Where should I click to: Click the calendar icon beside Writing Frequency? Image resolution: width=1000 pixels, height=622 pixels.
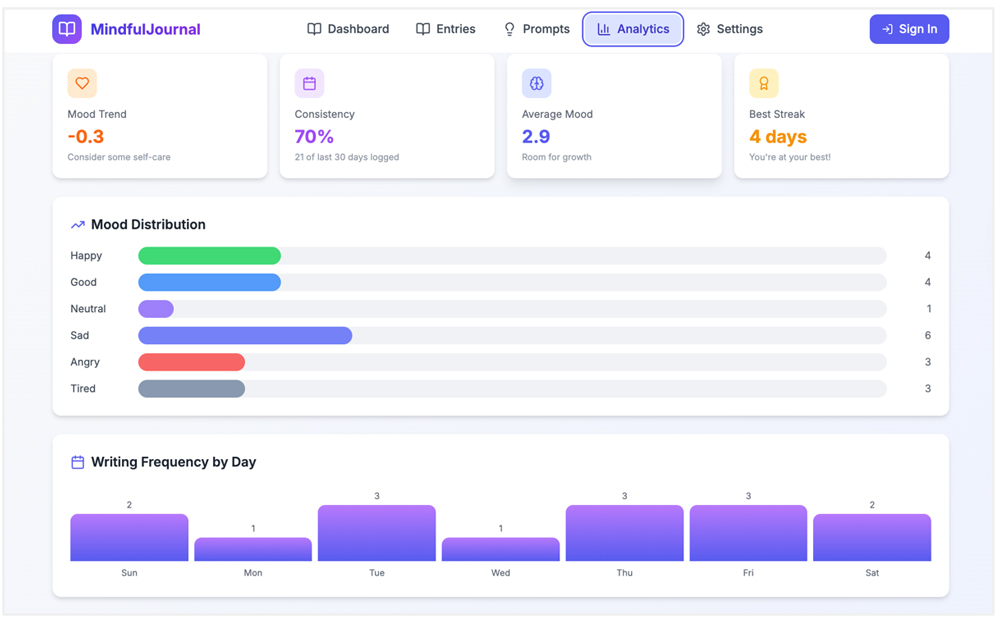[x=78, y=462]
